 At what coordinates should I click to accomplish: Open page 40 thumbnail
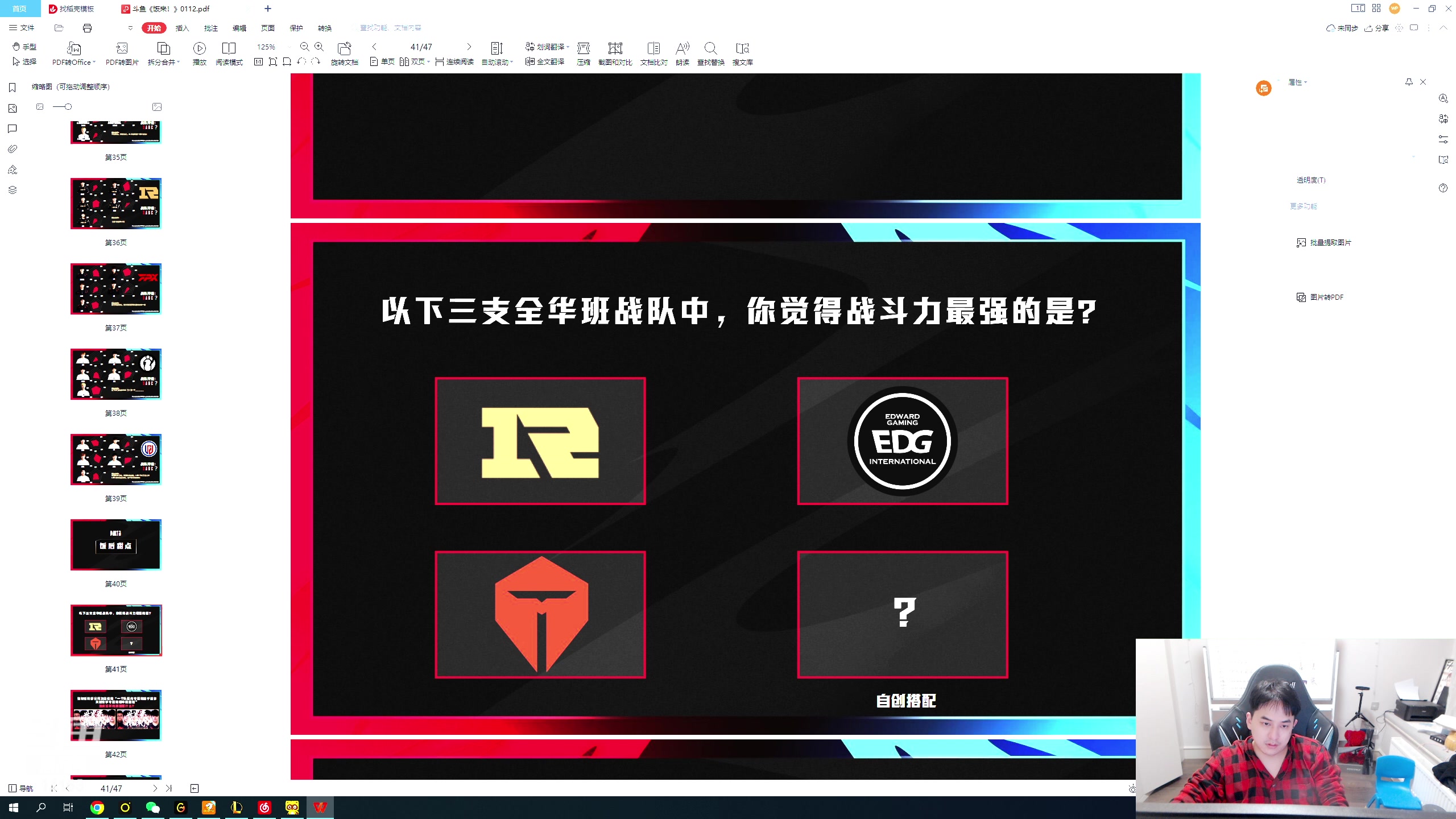[115, 544]
